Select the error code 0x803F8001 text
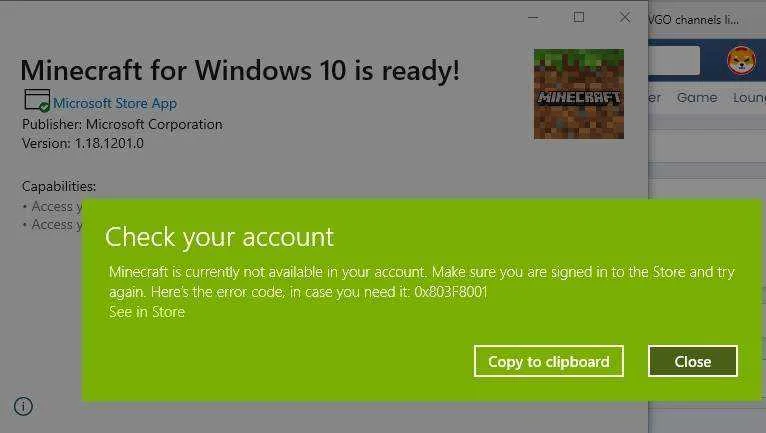This screenshot has width=766, height=433. pyautogui.click(x=450, y=292)
